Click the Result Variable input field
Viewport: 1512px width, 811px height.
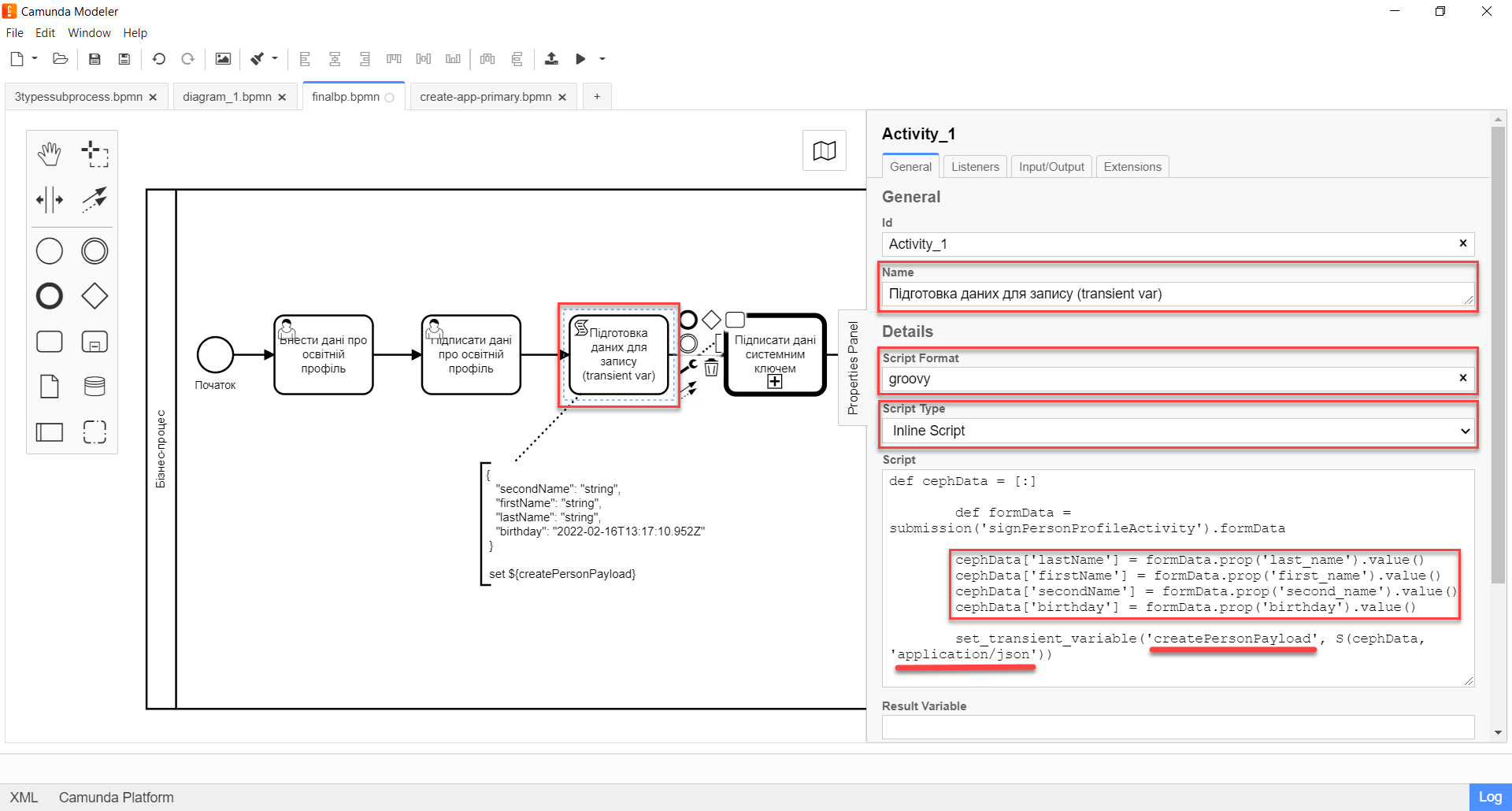tap(1177, 727)
